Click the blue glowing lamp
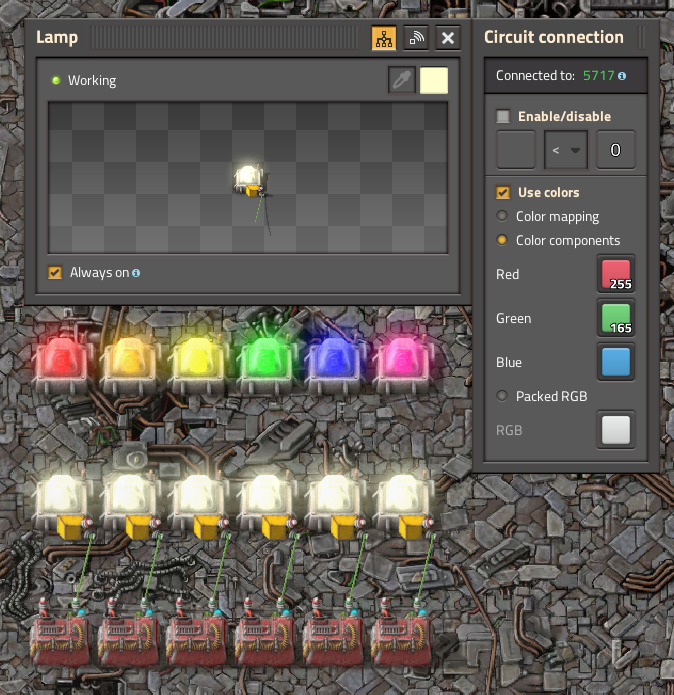Screen dimensions: 674x695 tap(335, 363)
